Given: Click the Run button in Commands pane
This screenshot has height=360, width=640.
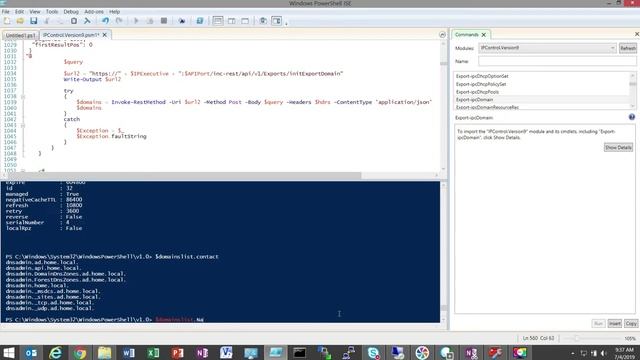Looking at the screenshot, I should (x=598, y=324).
